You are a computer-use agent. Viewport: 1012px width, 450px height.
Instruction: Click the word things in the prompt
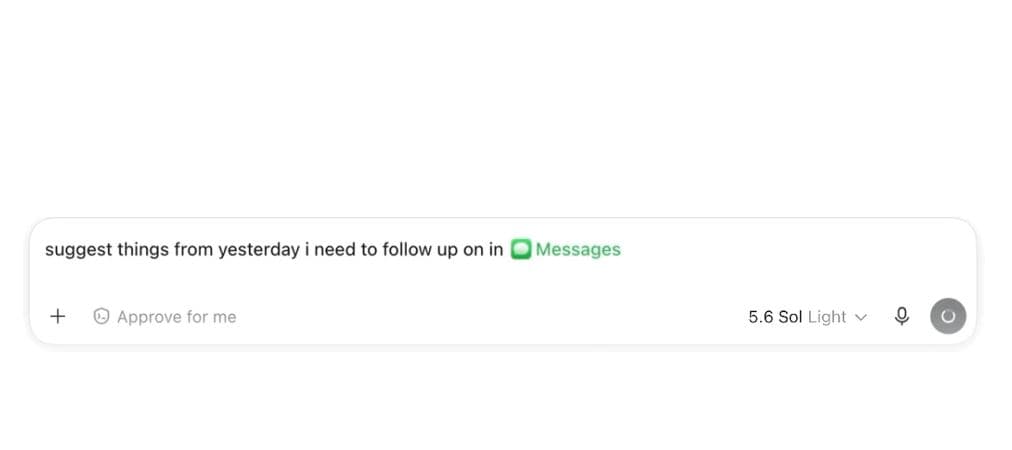tap(143, 250)
